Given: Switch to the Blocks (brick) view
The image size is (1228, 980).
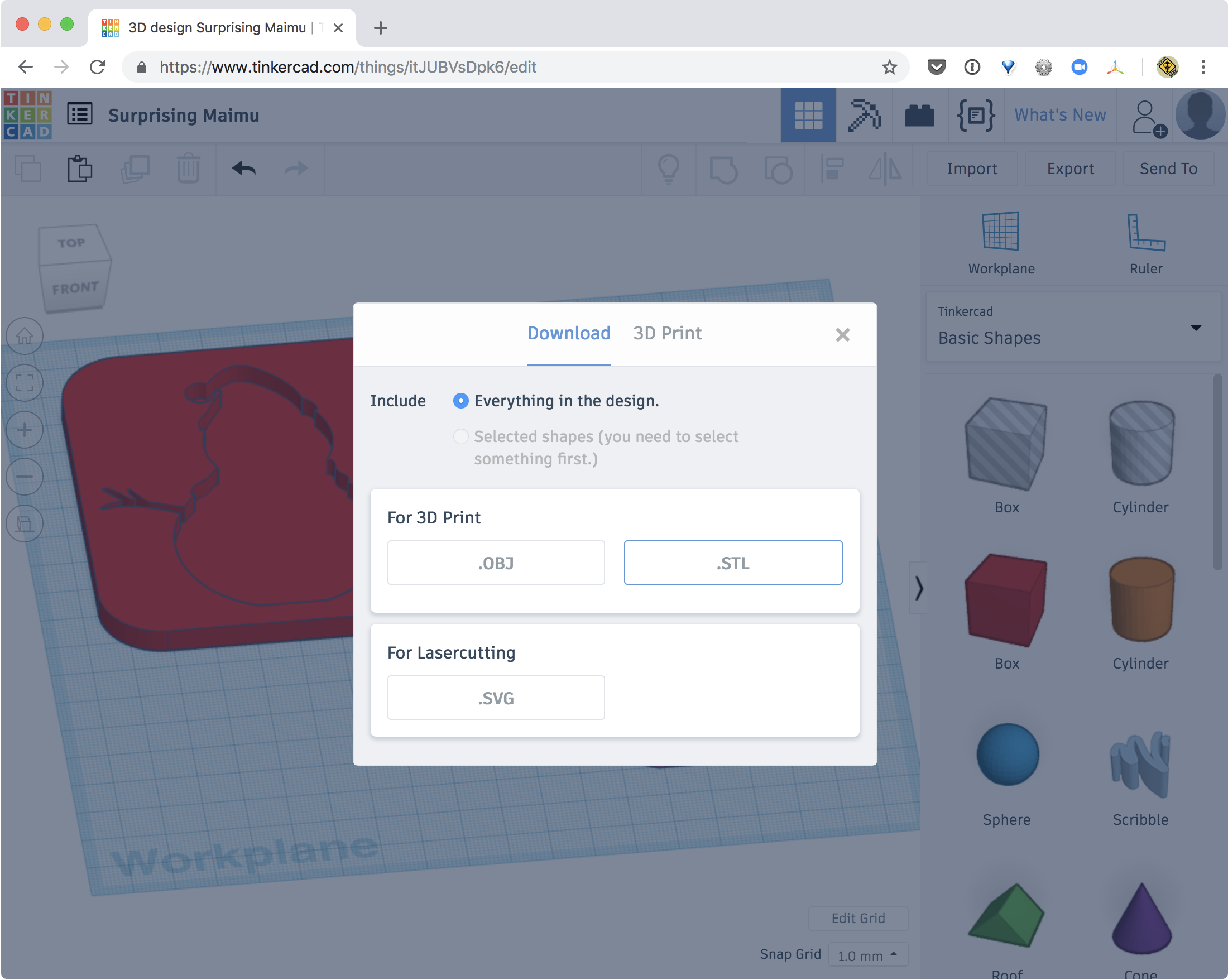Looking at the screenshot, I should (x=919, y=115).
